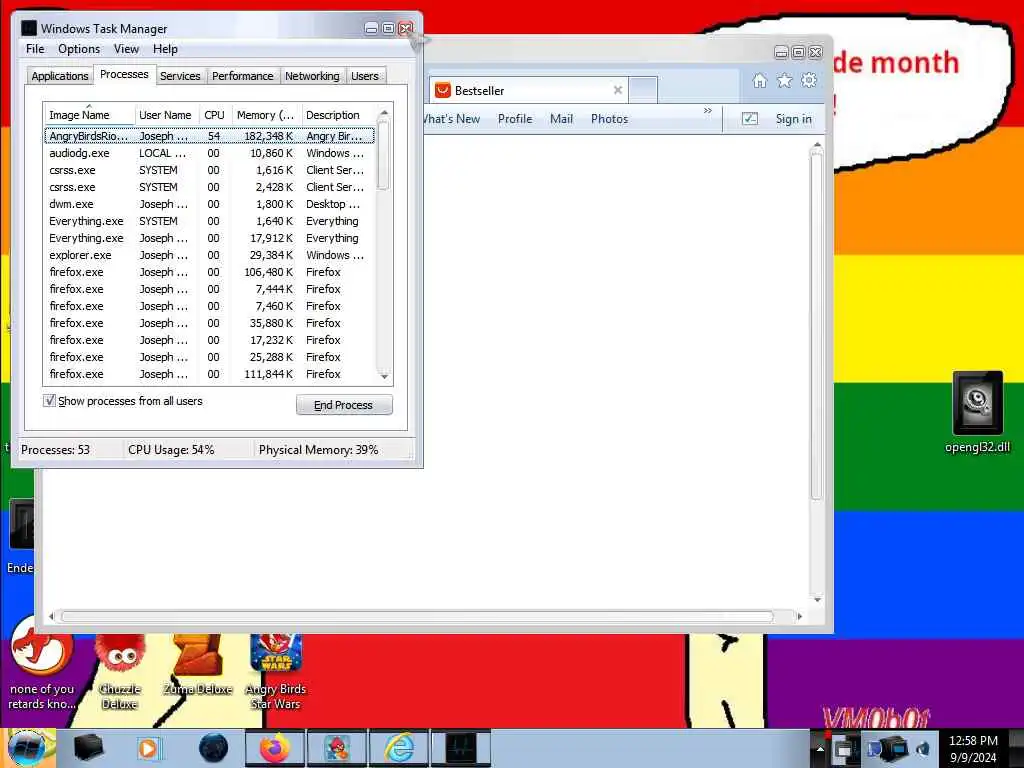
Task: Click the Task Manager taskbar button
Action: pyautogui.click(x=461, y=748)
